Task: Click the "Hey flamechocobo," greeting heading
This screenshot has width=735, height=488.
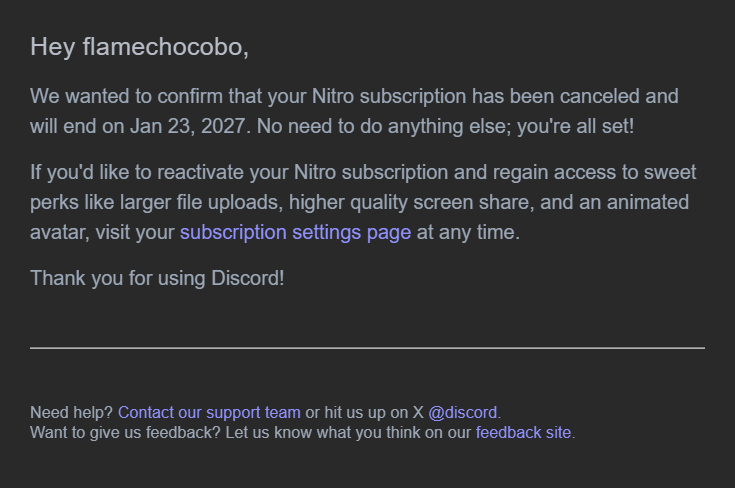Action: (x=139, y=46)
